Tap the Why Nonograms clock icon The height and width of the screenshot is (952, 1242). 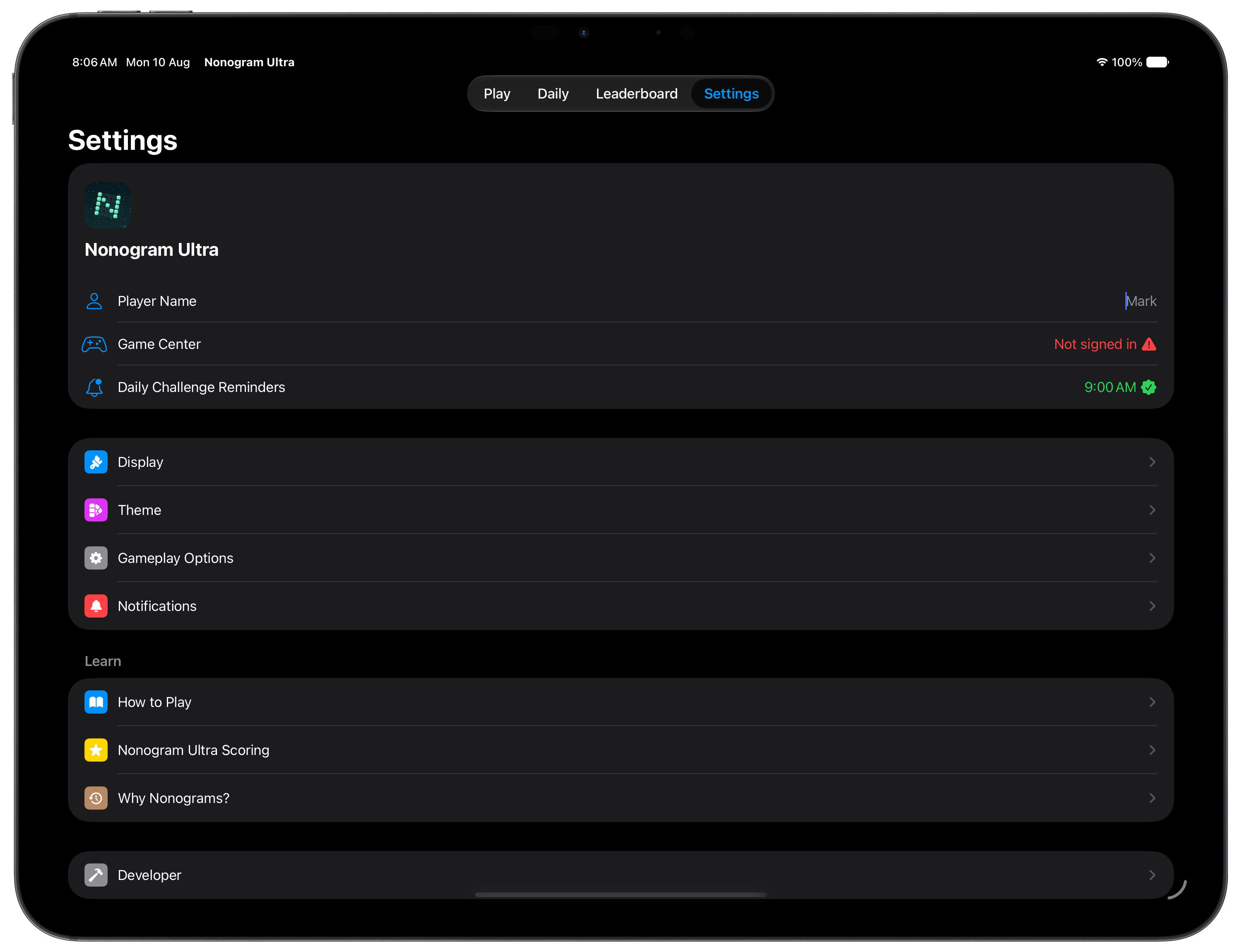pyautogui.click(x=96, y=798)
